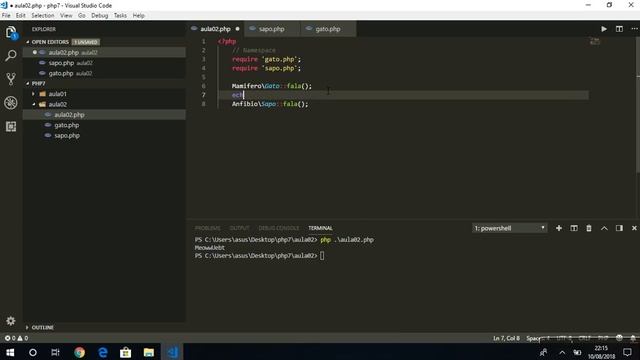
Task: Open the Search view in activity bar
Action: point(11,55)
